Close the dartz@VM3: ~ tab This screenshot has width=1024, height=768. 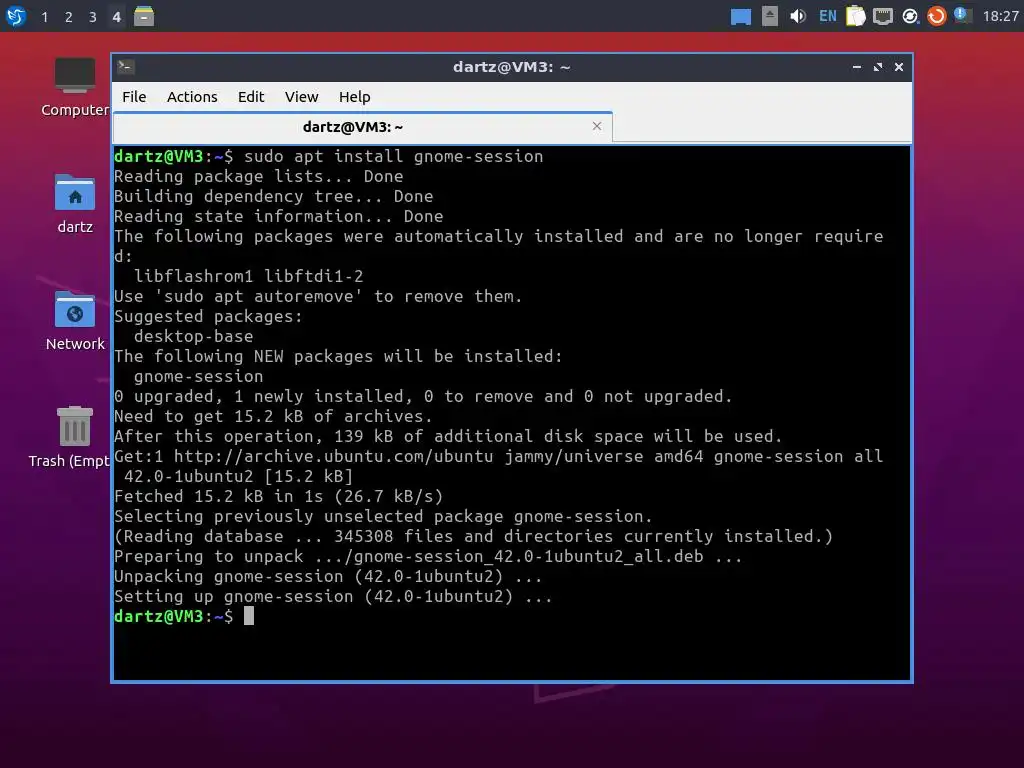click(597, 126)
